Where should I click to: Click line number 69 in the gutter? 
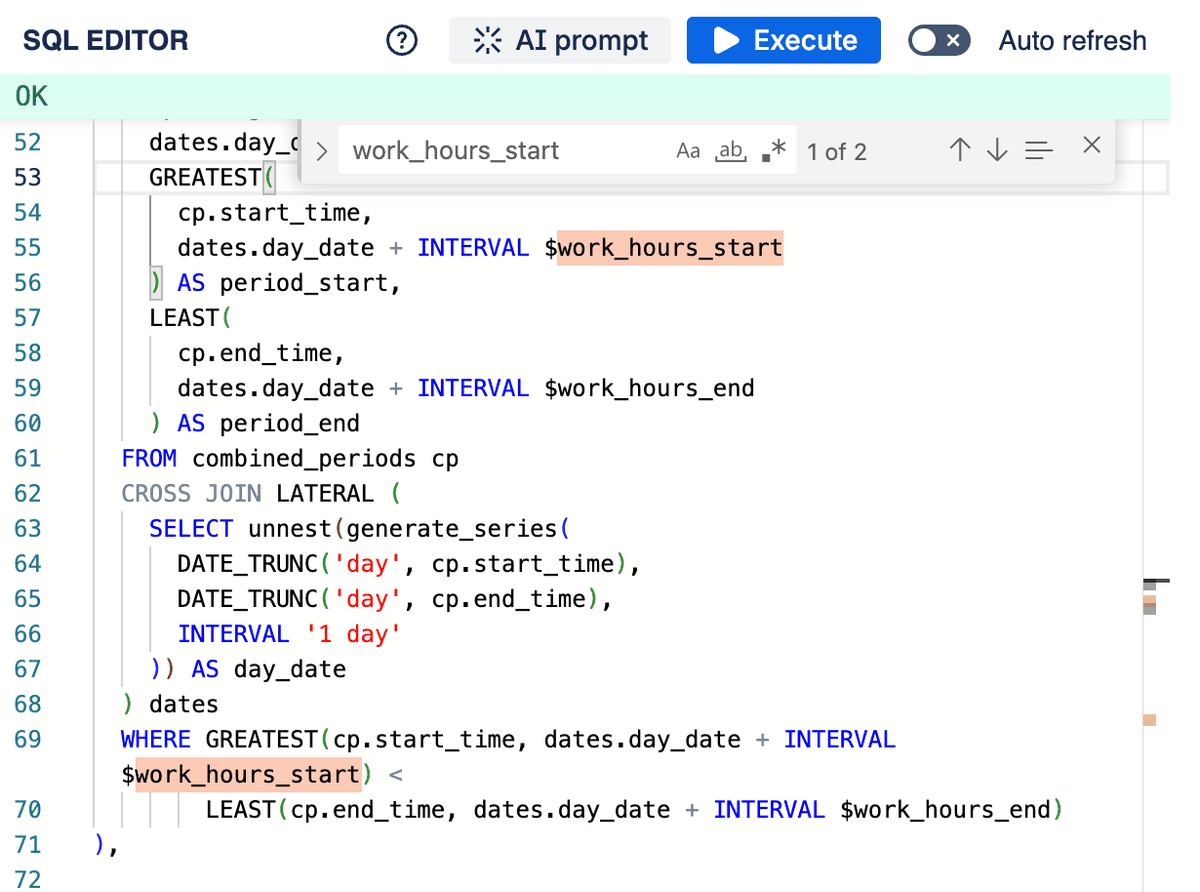click(28, 739)
